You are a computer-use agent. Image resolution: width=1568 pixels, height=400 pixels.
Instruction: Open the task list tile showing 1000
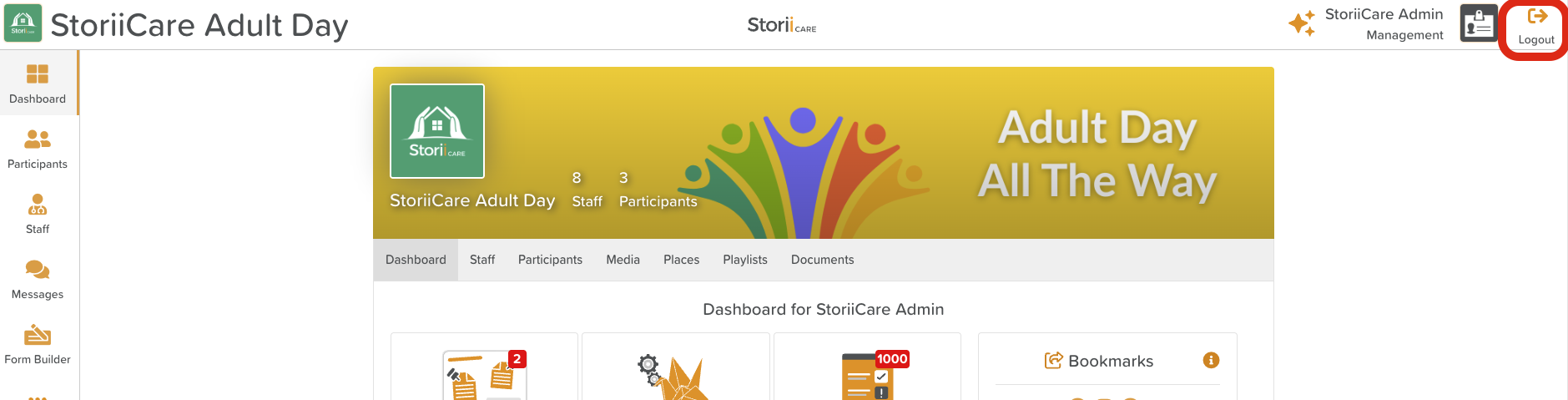867,375
